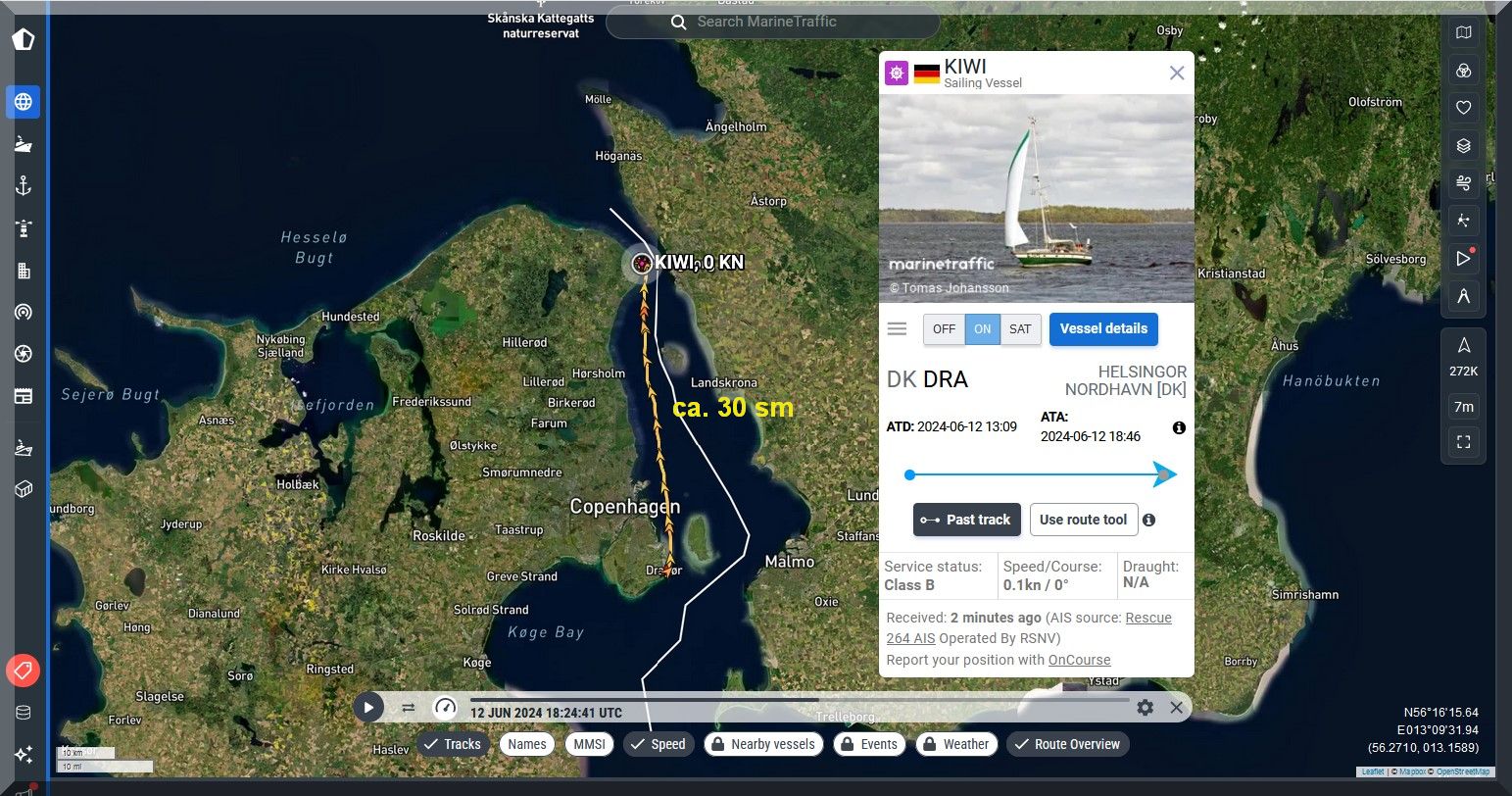This screenshot has width=1512, height=796.
Task: Enable the Names label toggle
Action: pyautogui.click(x=526, y=744)
